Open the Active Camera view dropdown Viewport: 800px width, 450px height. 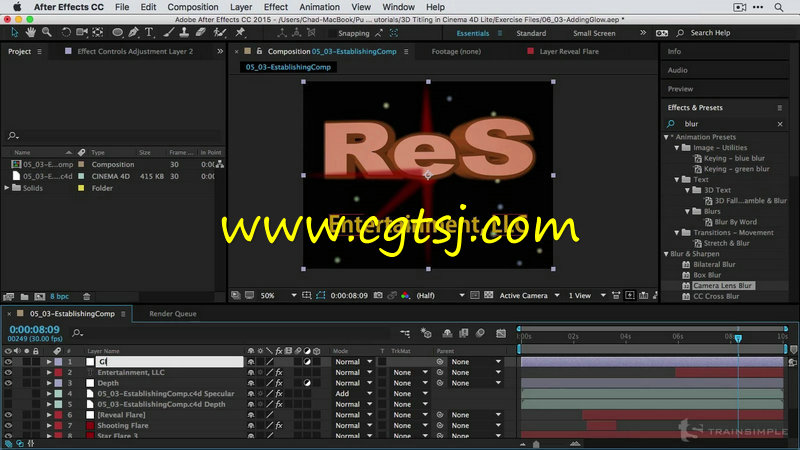pyautogui.click(x=530, y=295)
